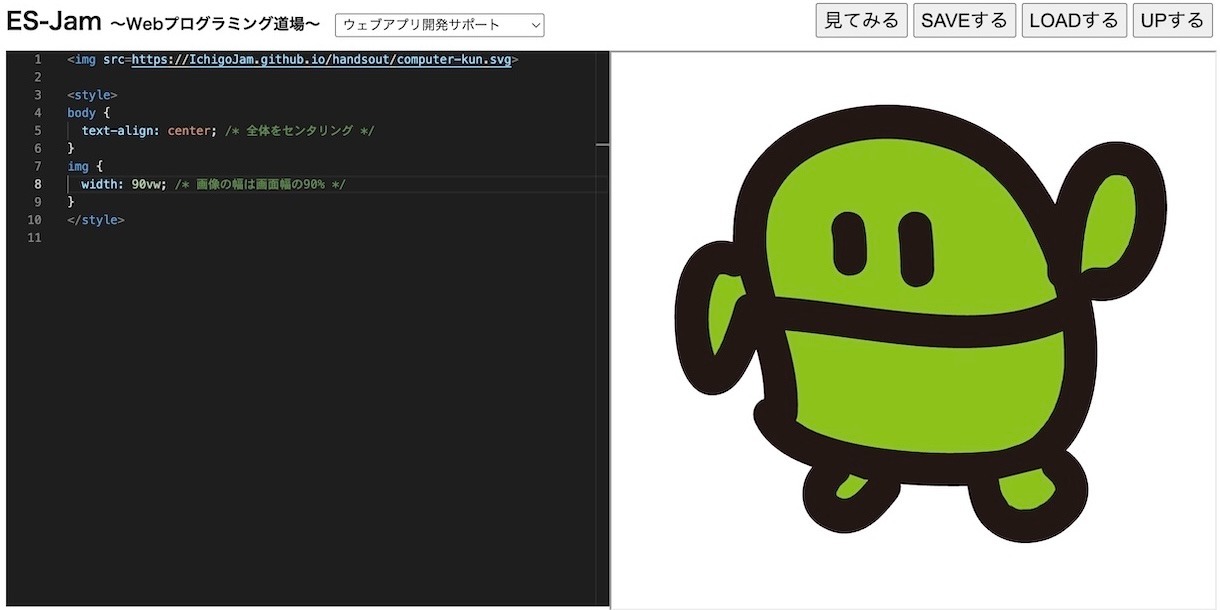Click the computer-kun.svg URL in the code
The height and width of the screenshot is (610, 1220).
click(x=321, y=59)
